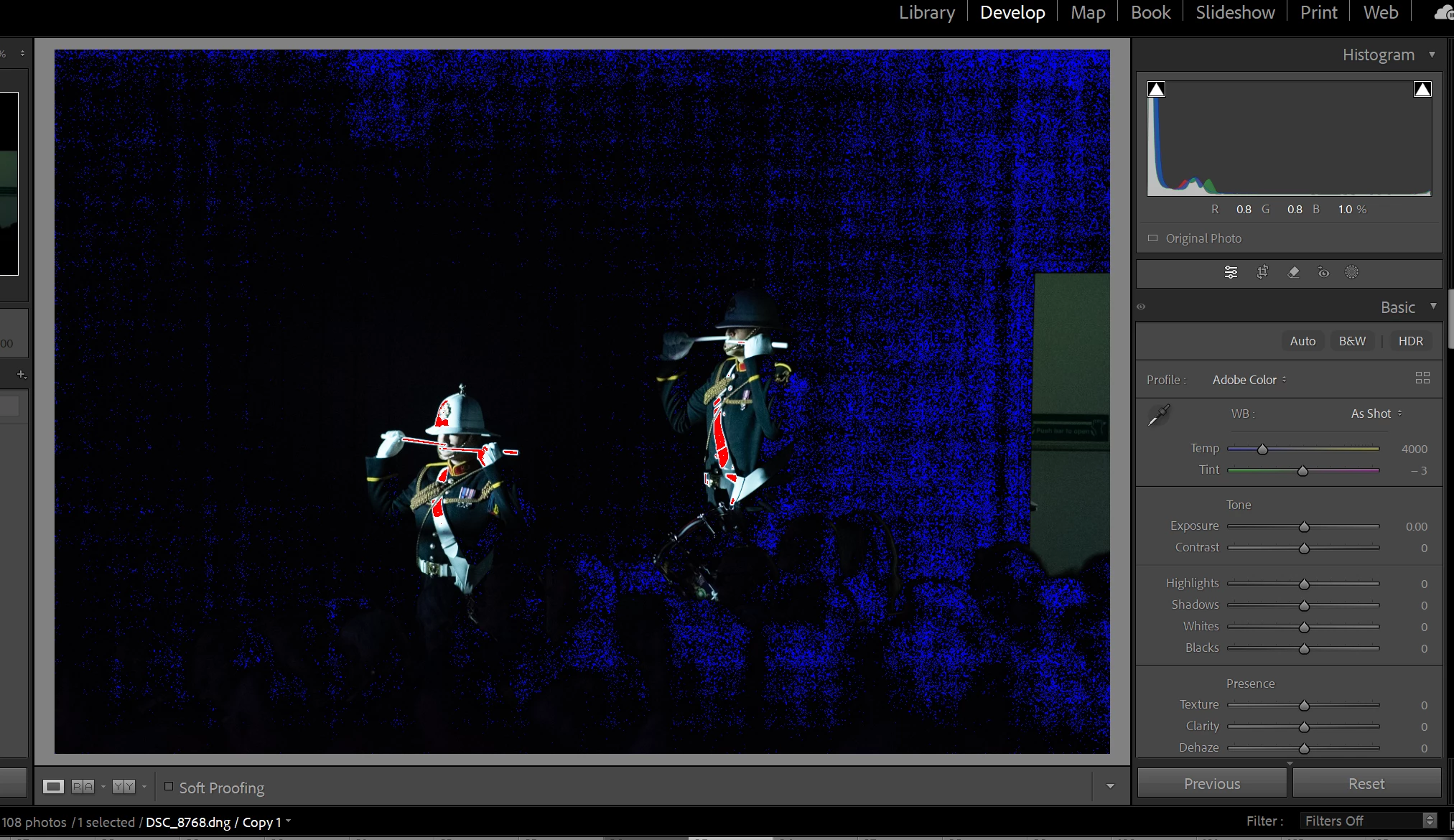Viewport: 1454px width, 840px height.
Task: Collapse the Histogram panel
Action: pos(1432,55)
